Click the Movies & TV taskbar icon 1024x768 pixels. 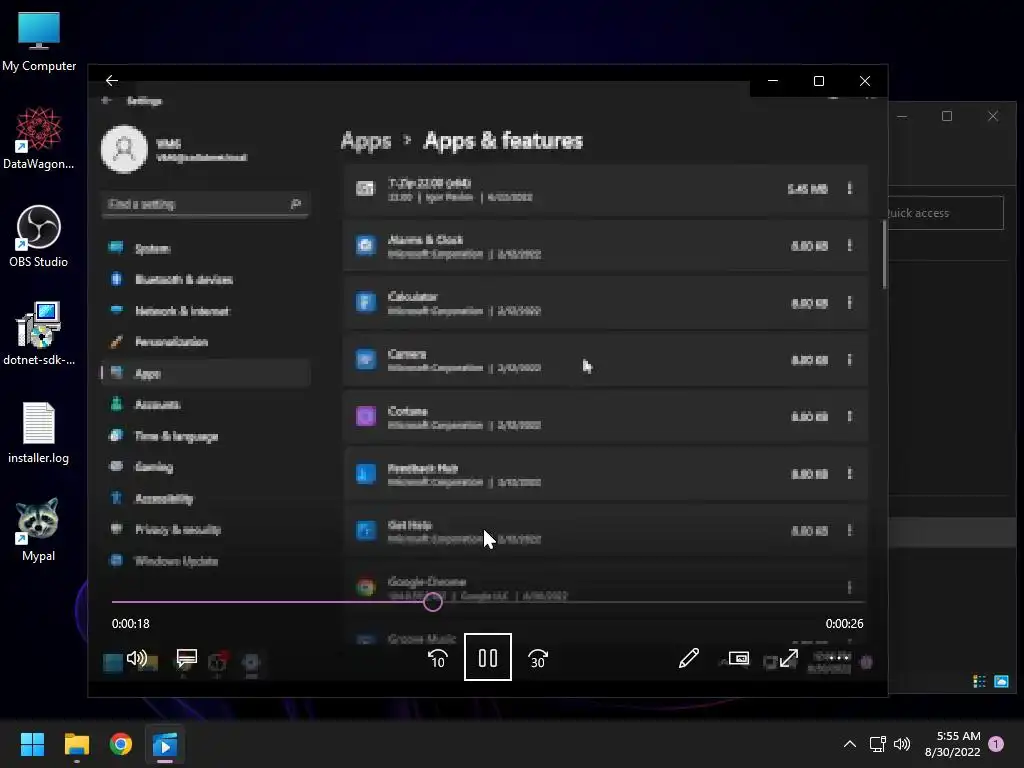(165, 744)
